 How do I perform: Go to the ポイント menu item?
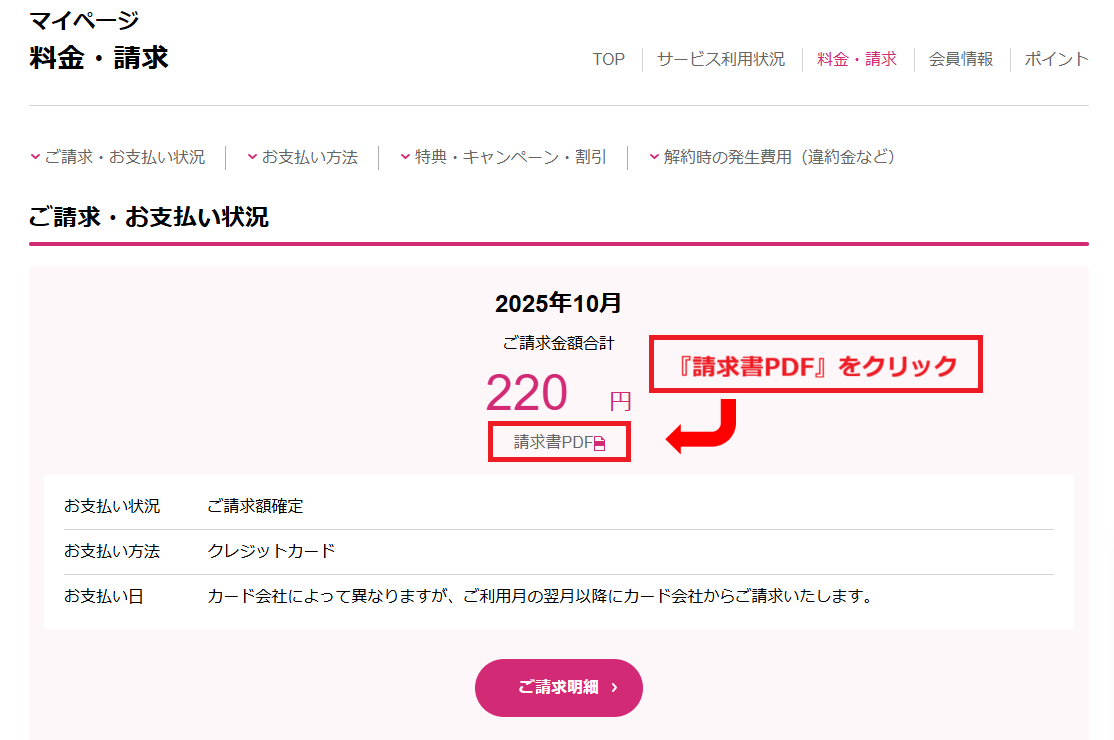[1056, 59]
